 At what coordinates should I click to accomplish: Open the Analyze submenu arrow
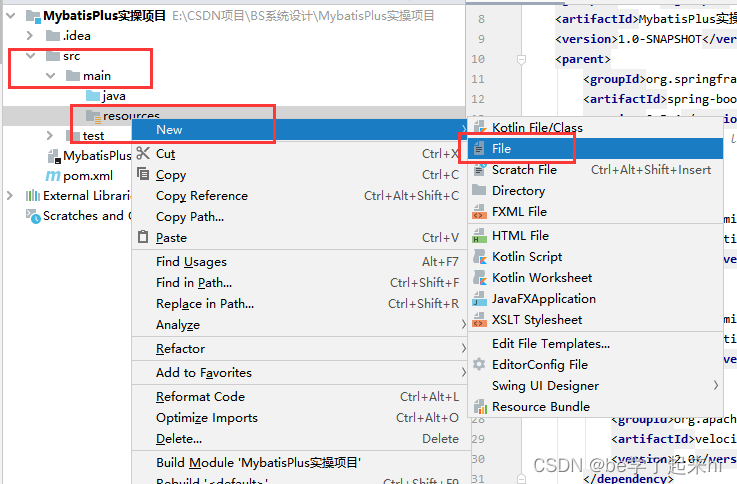[x=463, y=325]
